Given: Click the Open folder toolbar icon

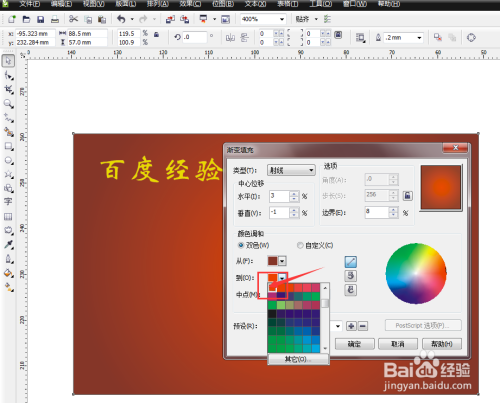Looking at the screenshot, I should click(x=26, y=19).
